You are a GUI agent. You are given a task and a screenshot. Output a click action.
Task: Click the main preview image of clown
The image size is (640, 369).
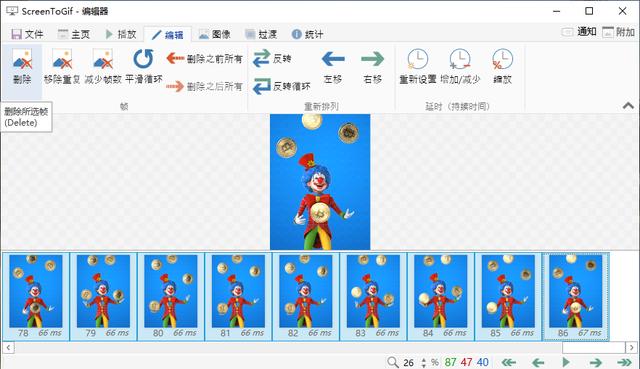click(320, 182)
